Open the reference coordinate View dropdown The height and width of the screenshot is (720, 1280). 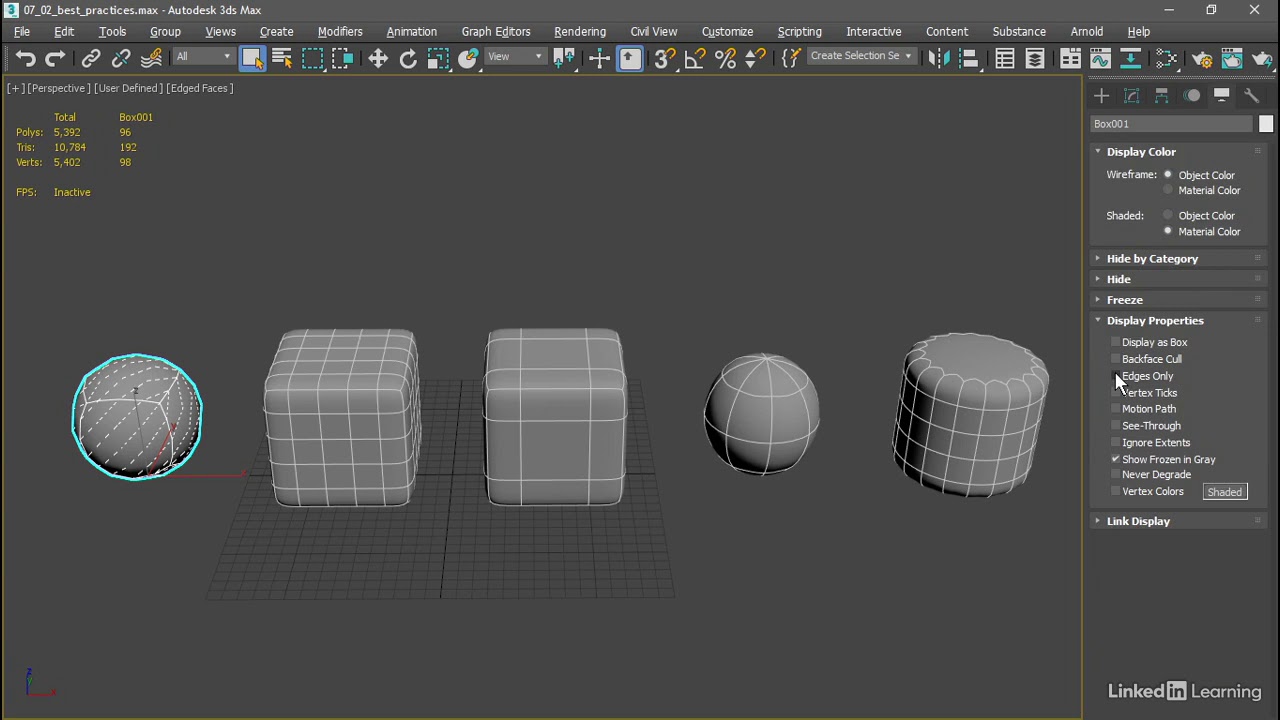point(515,57)
